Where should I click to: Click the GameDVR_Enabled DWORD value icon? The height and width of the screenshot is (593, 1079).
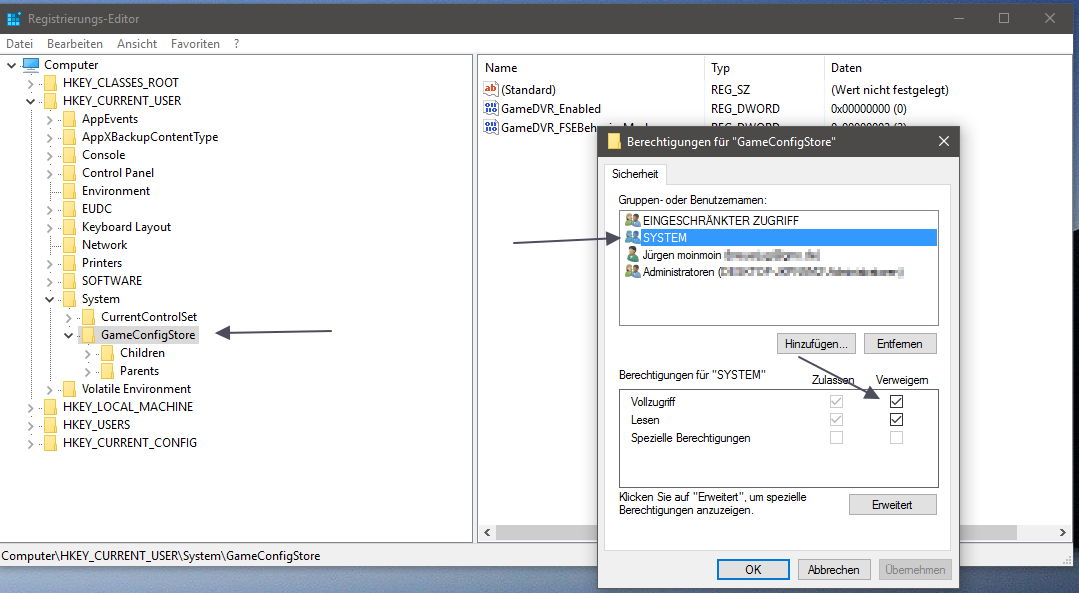(491, 108)
